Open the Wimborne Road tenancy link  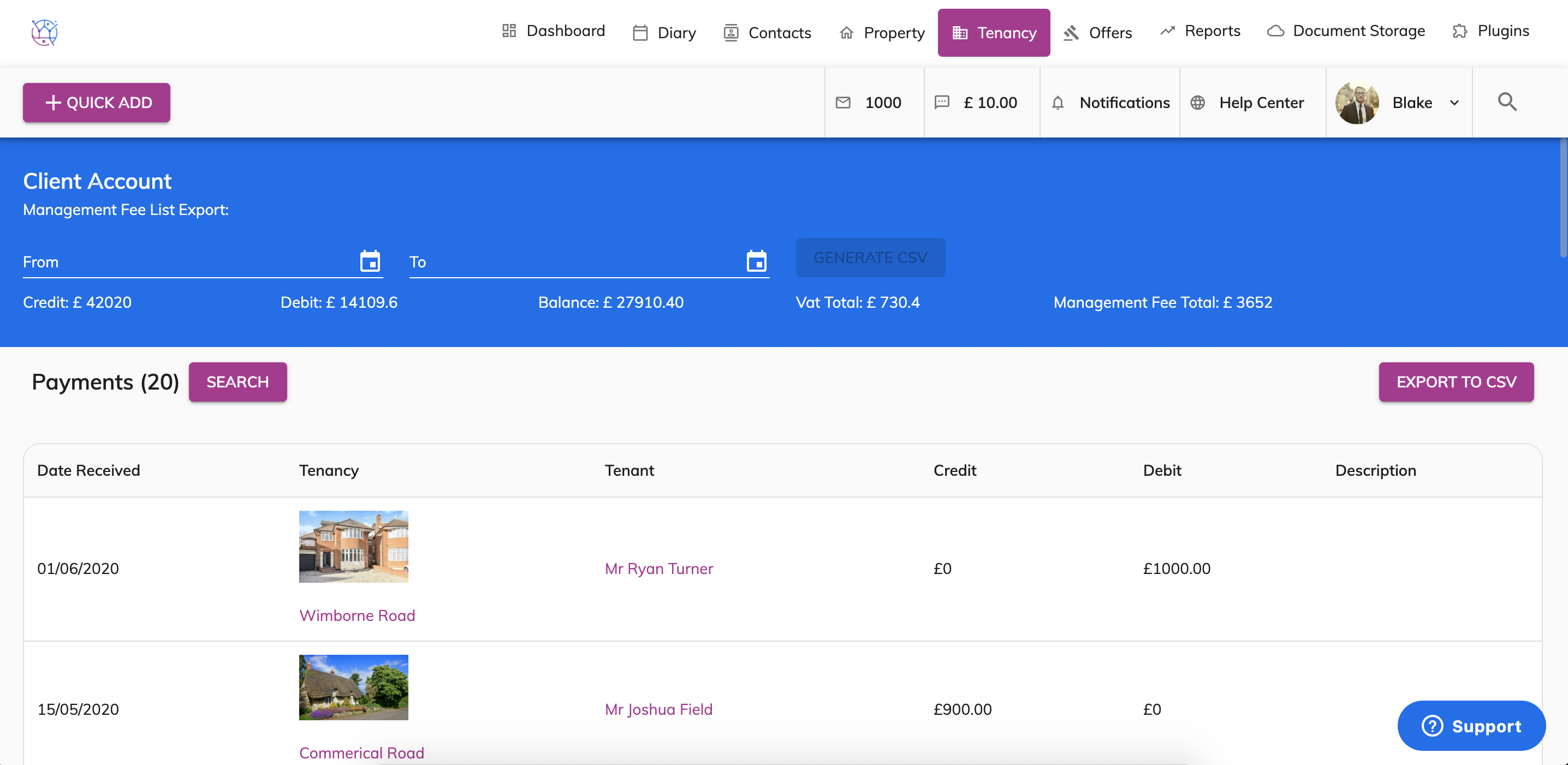pyautogui.click(x=357, y=615)
